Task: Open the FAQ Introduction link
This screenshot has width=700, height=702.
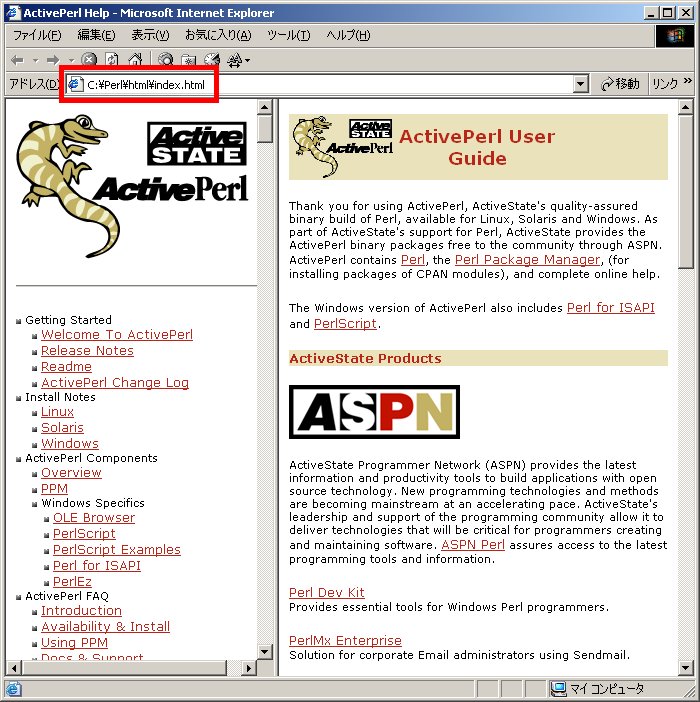Action: coord(81,611)
